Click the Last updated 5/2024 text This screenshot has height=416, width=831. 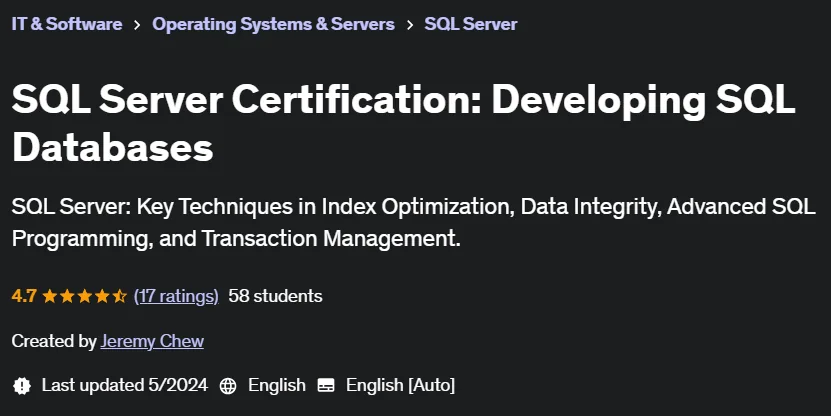(x=125, y=385)
